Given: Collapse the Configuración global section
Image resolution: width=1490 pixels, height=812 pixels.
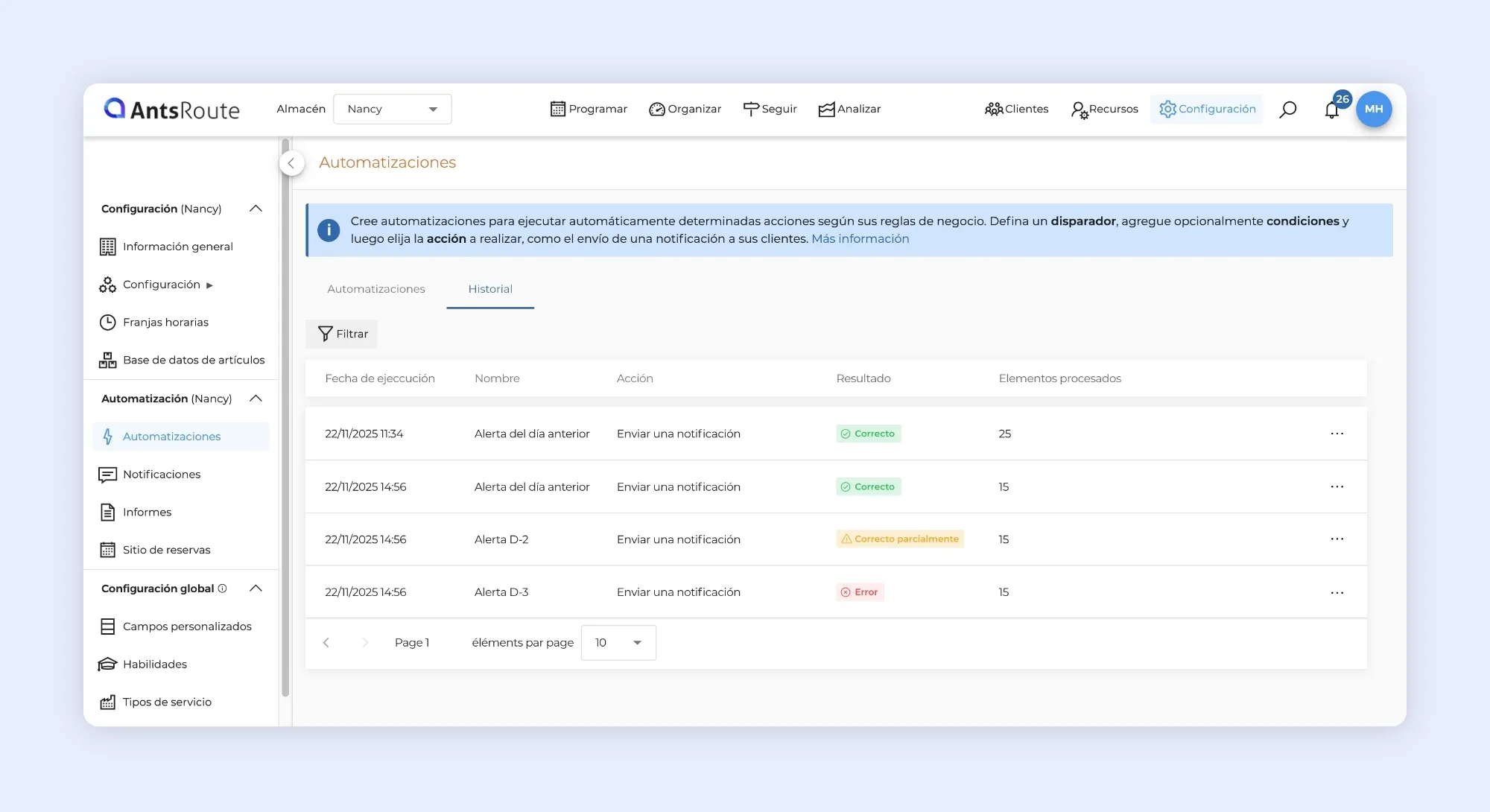Looking at the screenshot, I should click(256, 589).
